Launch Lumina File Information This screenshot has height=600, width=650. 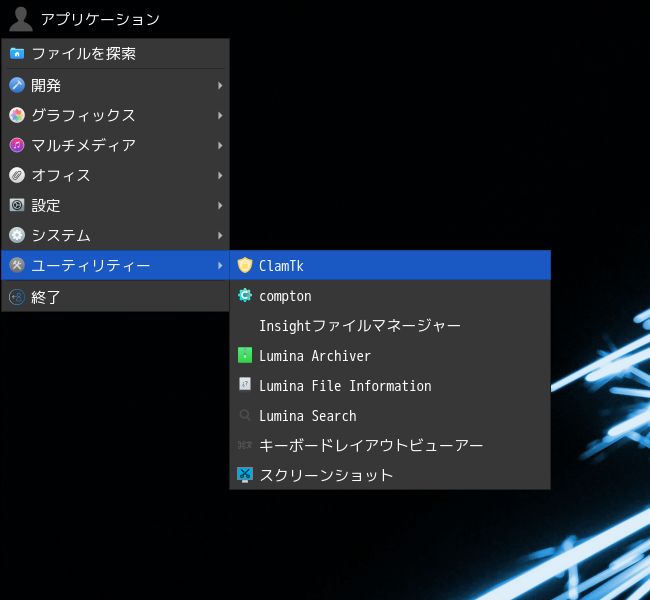[390, 386]
